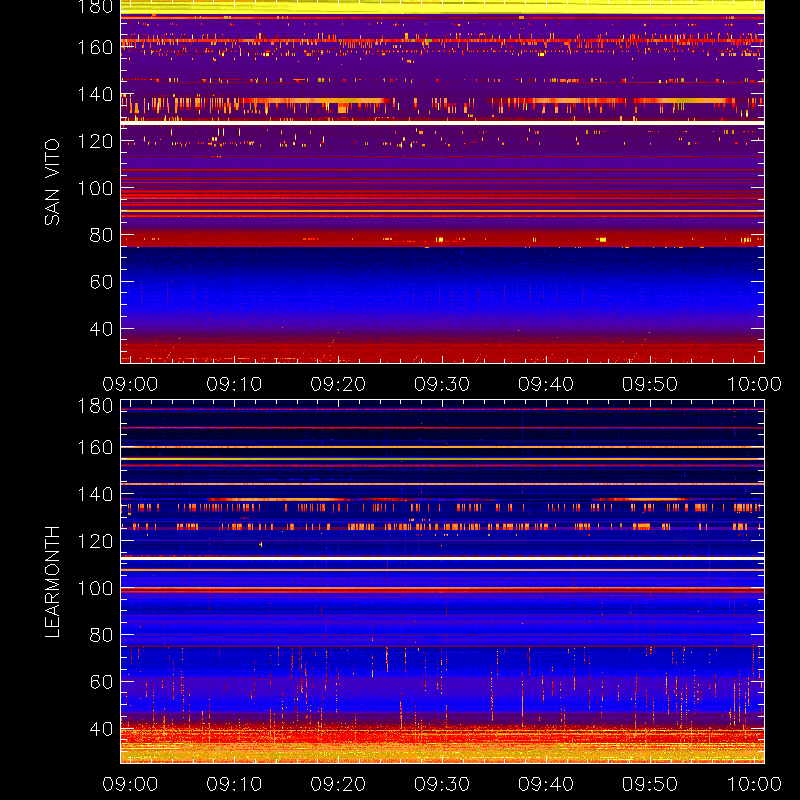Click San Vito plot's 09:50 time label

pos(650,384)
